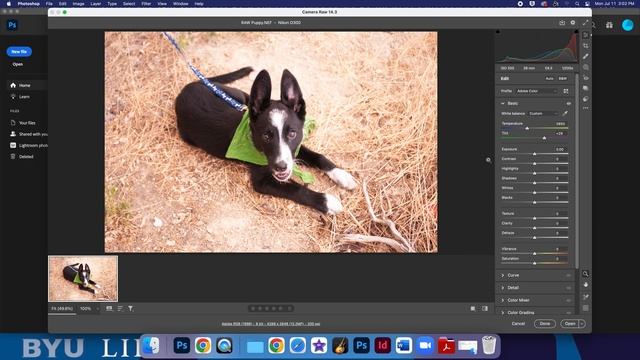Expand the Curve panel
The width and height of the screenshot is (640, 360).
pos(503,276)
